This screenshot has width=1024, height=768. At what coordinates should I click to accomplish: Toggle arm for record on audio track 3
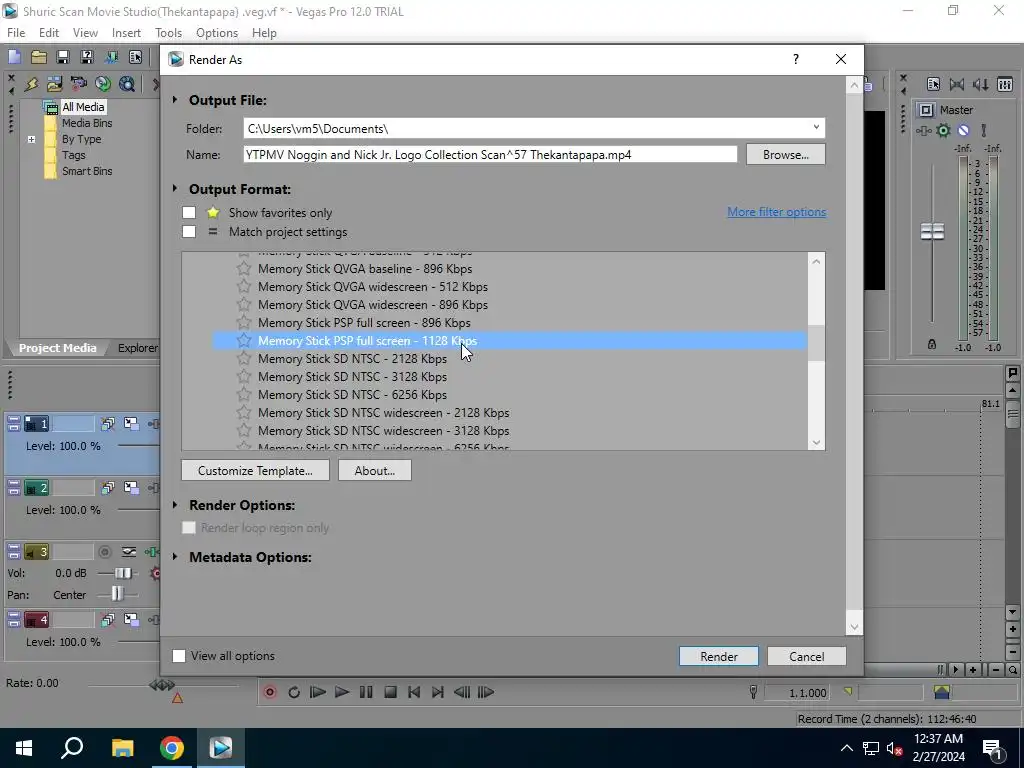click(x=104, y=552)
